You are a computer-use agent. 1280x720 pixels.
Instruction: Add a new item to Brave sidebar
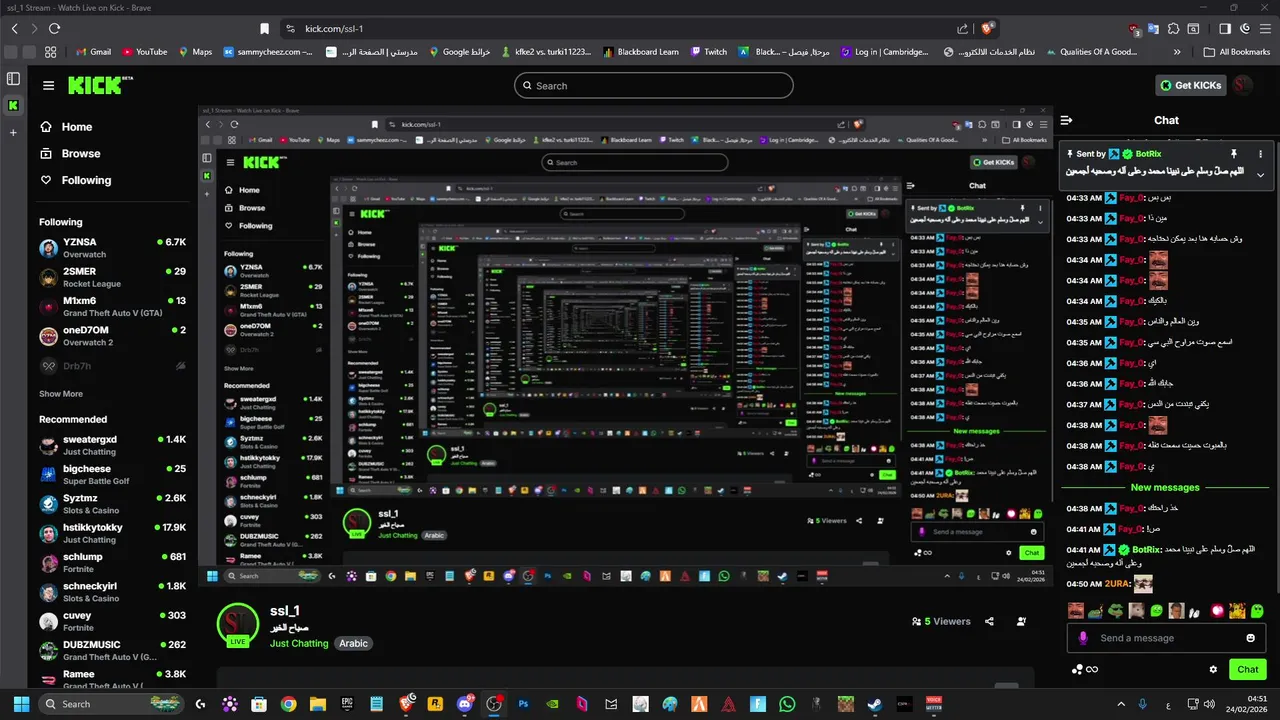coord(13,132)
